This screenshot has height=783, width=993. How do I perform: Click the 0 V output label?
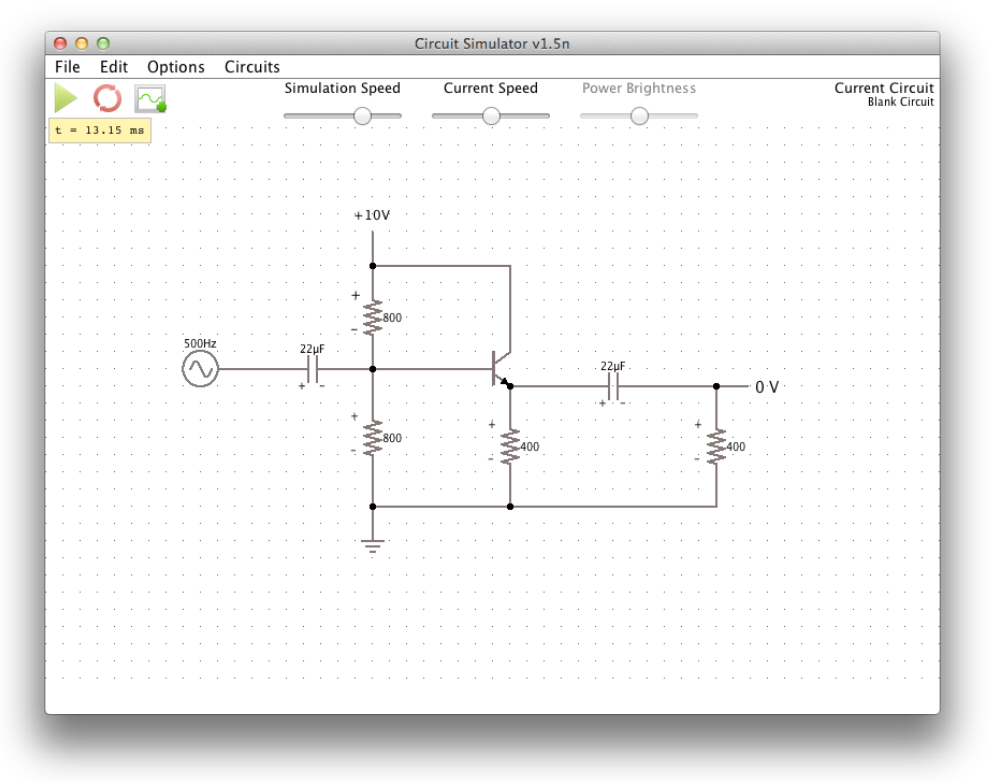tap(767, 387)
